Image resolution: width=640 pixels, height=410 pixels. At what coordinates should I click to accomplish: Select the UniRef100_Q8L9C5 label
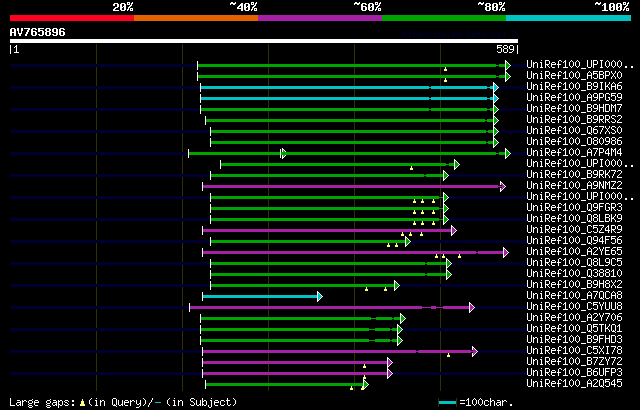(x=574, y=263)
